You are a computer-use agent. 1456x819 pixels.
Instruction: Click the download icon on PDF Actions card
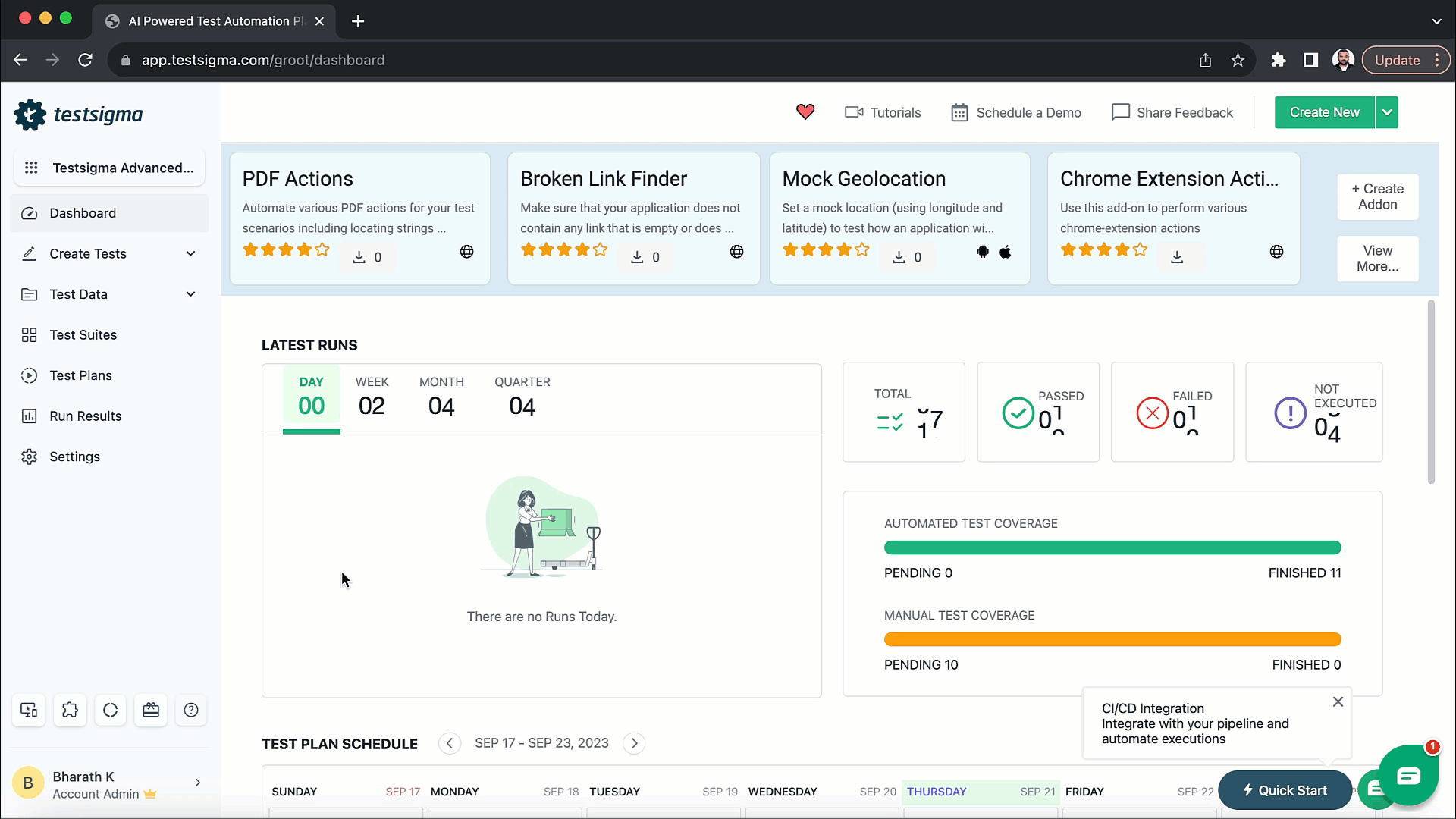(359, 257)
